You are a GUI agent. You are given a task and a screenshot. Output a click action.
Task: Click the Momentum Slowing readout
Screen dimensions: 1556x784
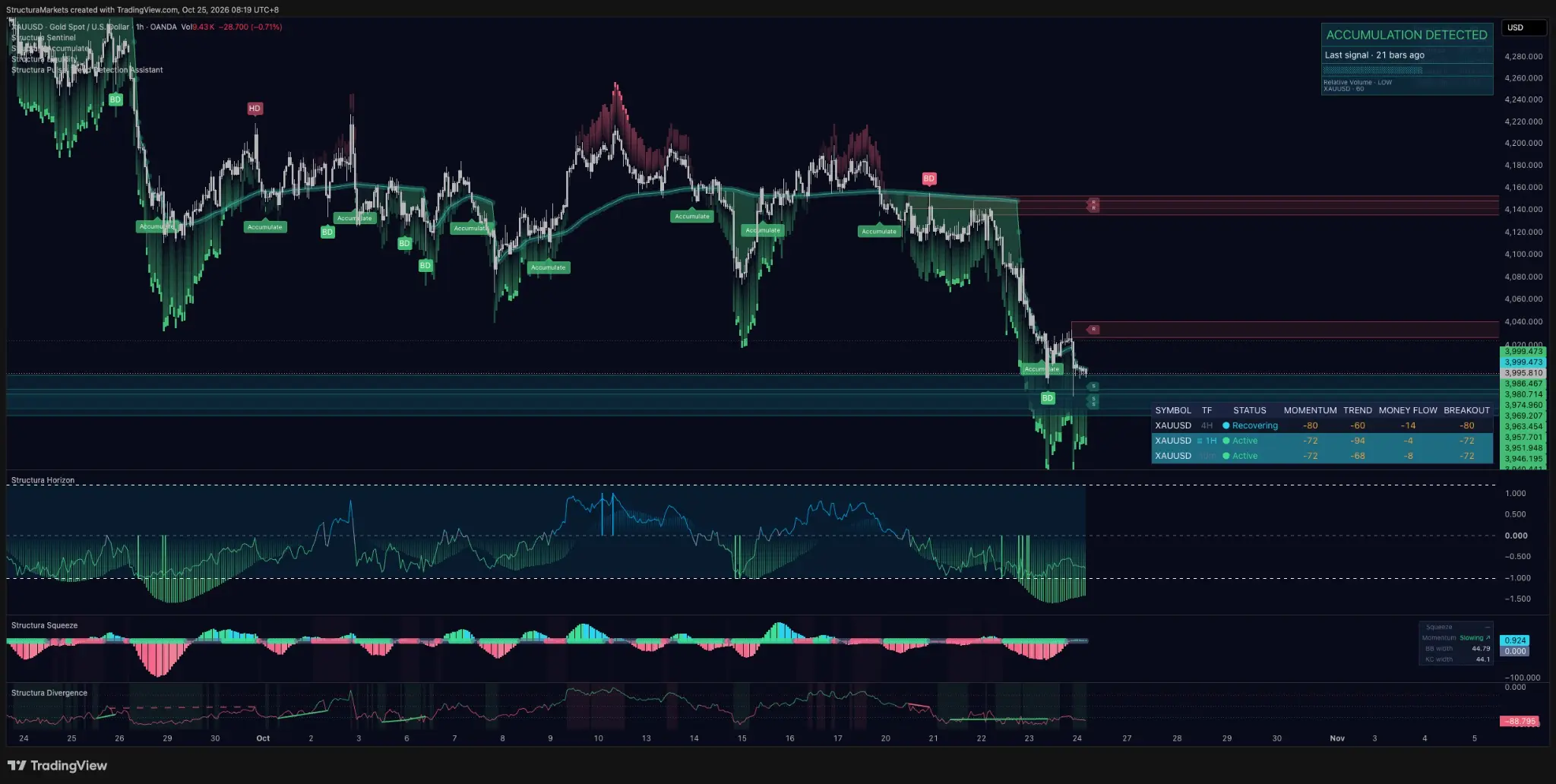(1456, 637)
